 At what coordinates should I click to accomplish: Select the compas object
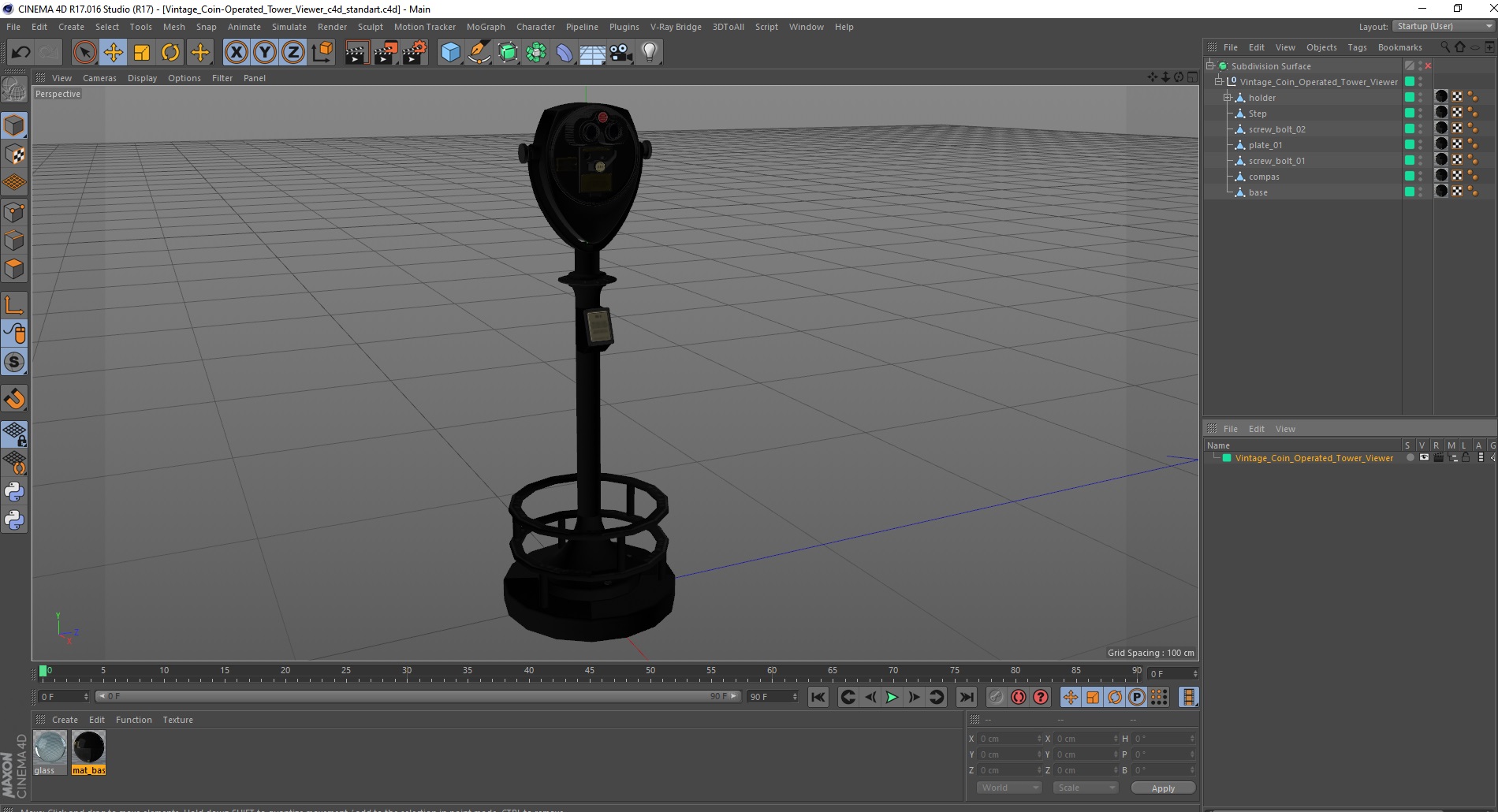(x=1264, y=177)
